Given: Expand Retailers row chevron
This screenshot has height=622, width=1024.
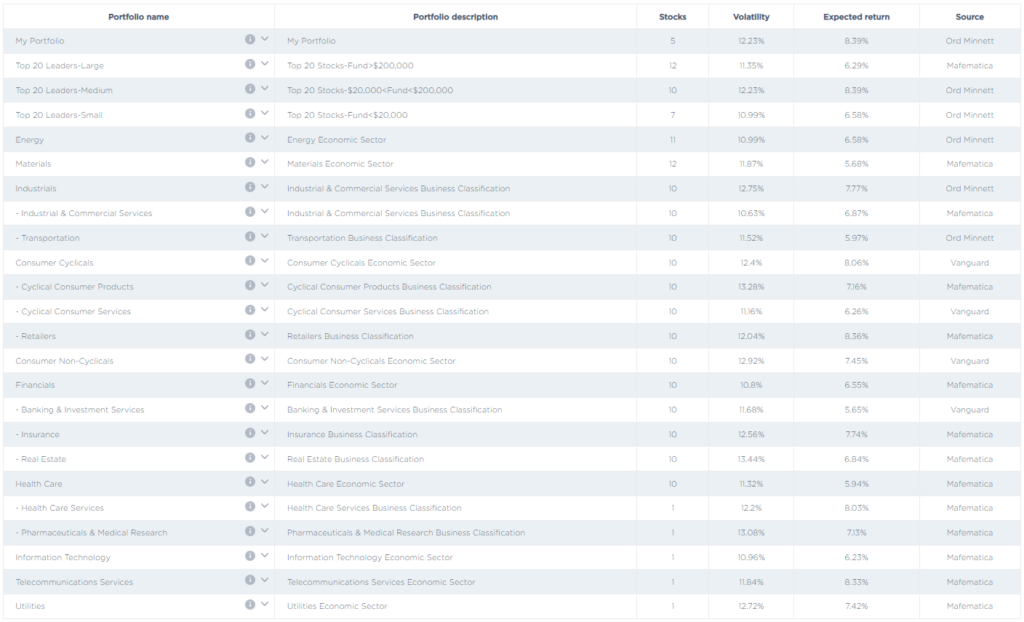Looking at the screenshot, I should click(x=264, y=335).
